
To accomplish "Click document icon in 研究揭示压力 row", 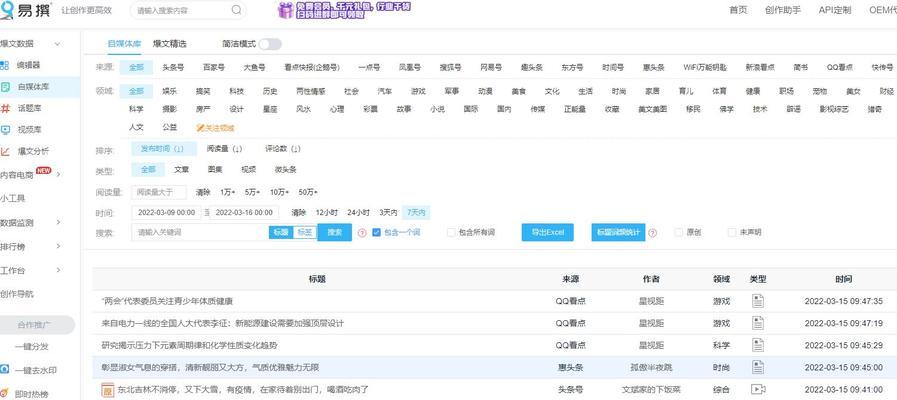I will 757,345.
